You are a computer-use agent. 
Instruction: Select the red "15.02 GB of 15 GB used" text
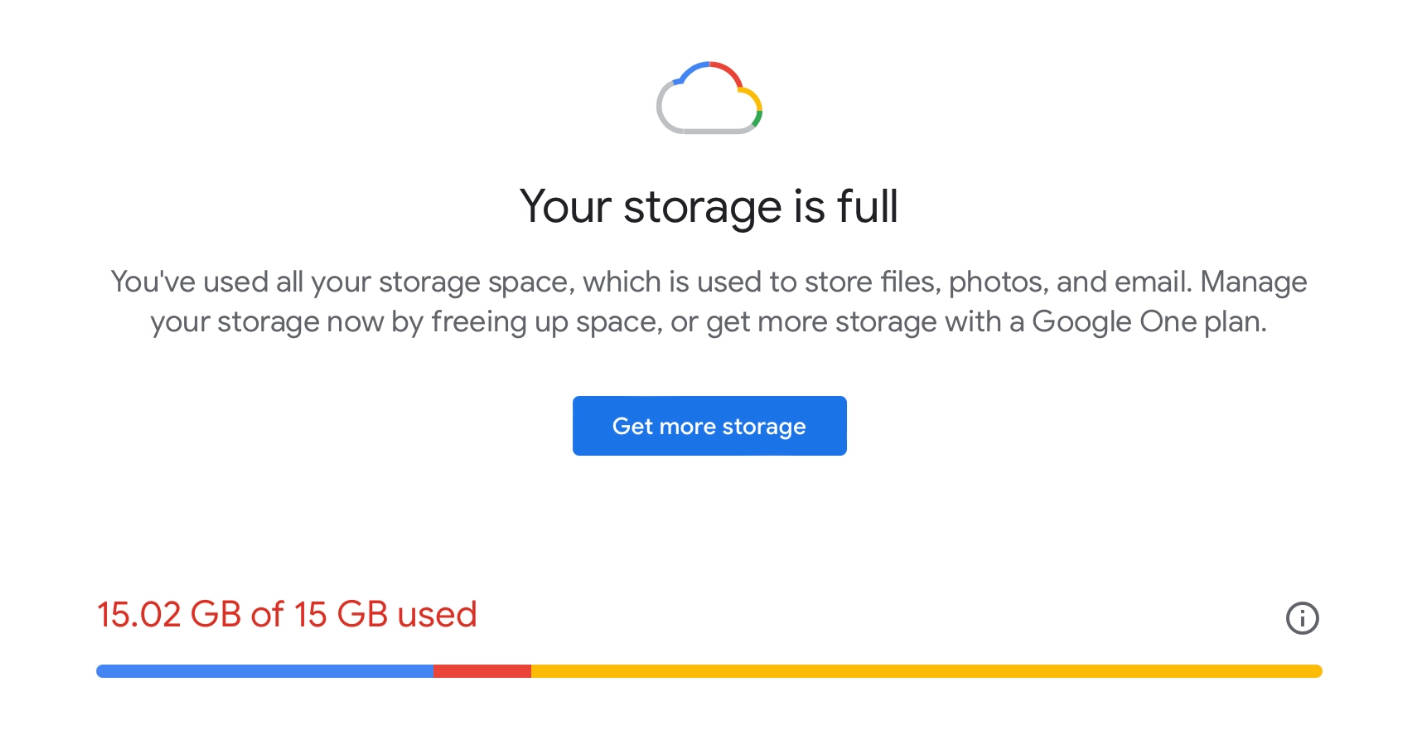click(287, 613)
